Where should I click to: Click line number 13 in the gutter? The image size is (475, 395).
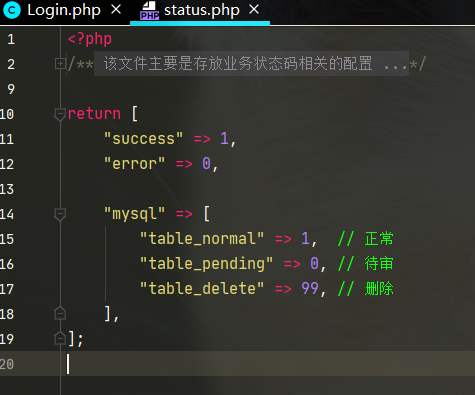pos(7,189)
